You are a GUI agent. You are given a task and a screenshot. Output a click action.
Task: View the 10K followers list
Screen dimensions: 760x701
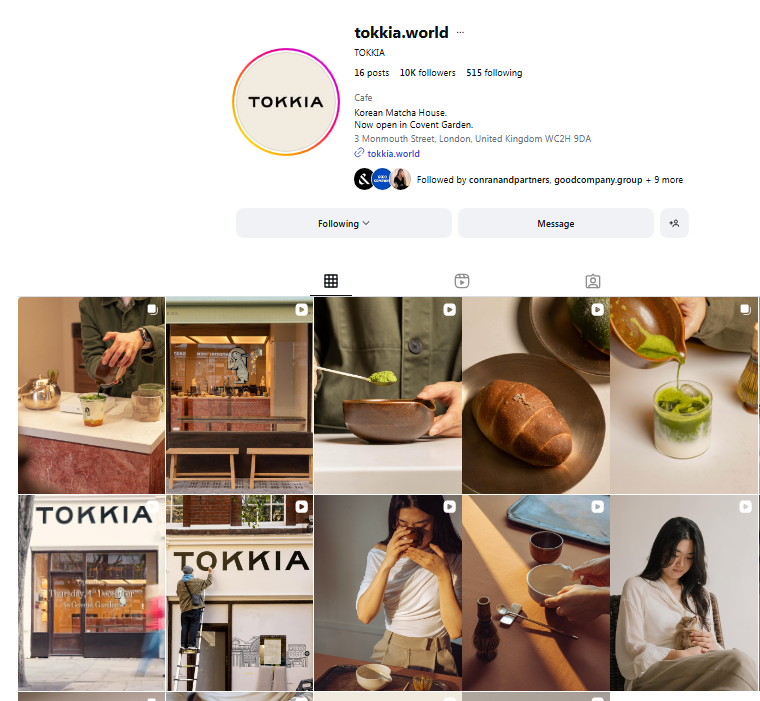[x=428, y=73]
